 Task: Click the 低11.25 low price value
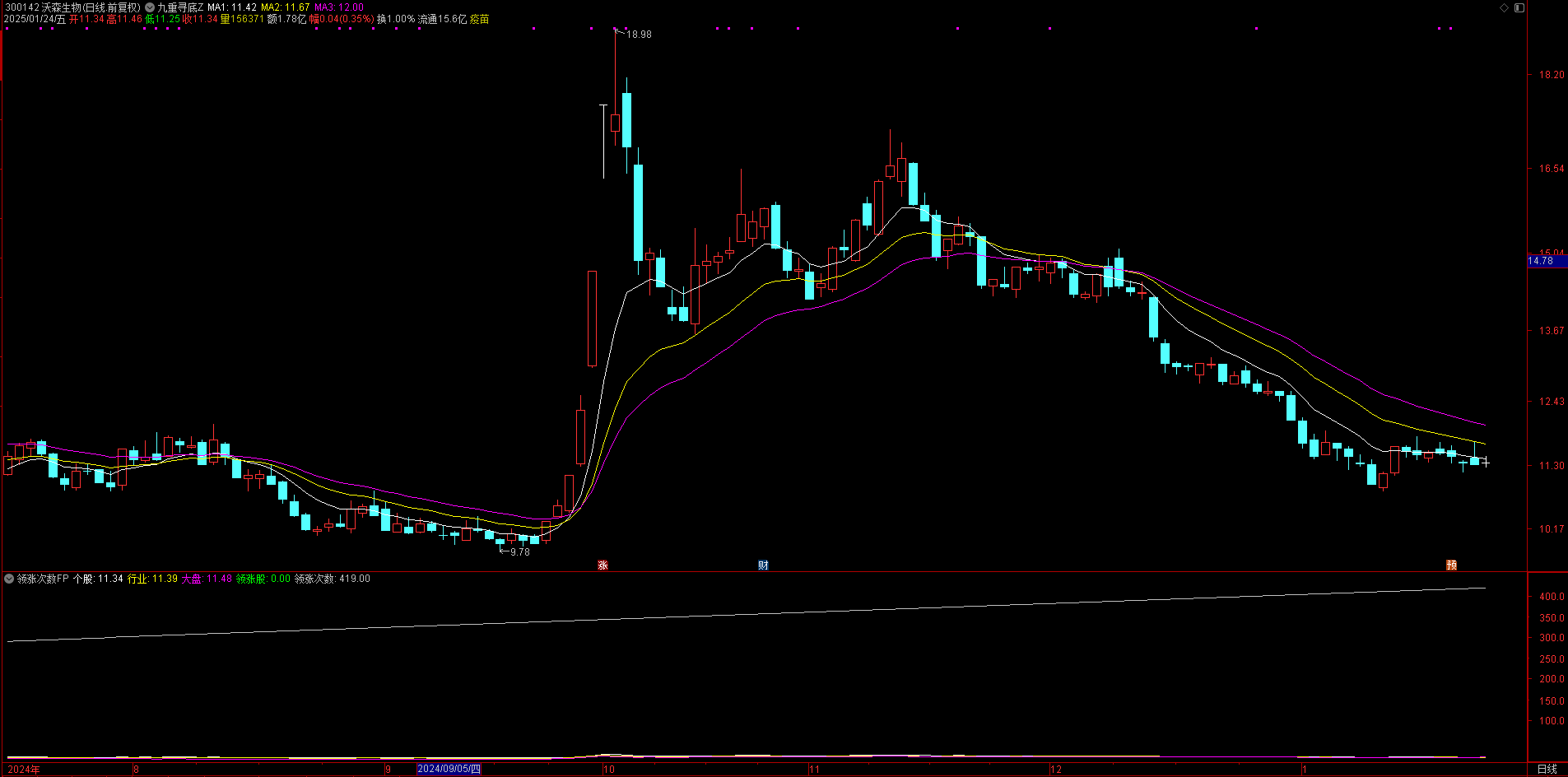point(163,19)
